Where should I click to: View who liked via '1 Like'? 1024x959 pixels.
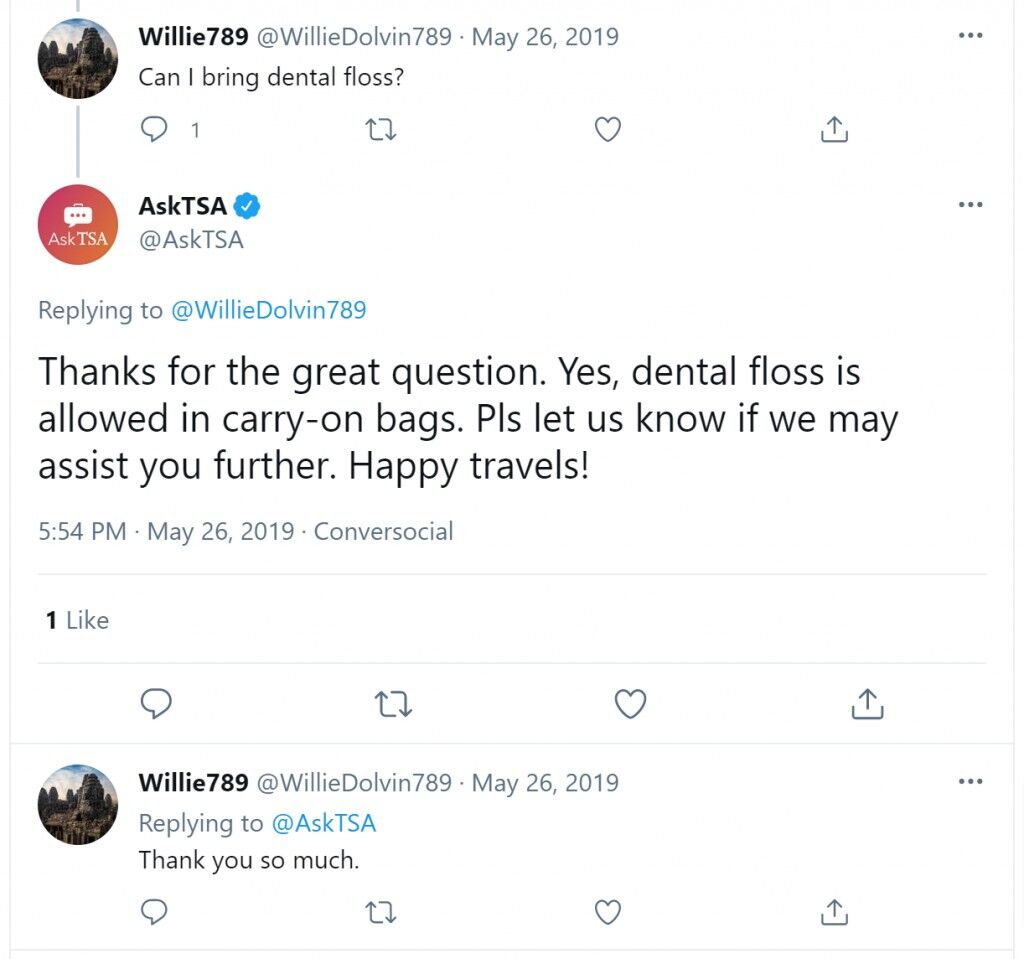point(77,620)
